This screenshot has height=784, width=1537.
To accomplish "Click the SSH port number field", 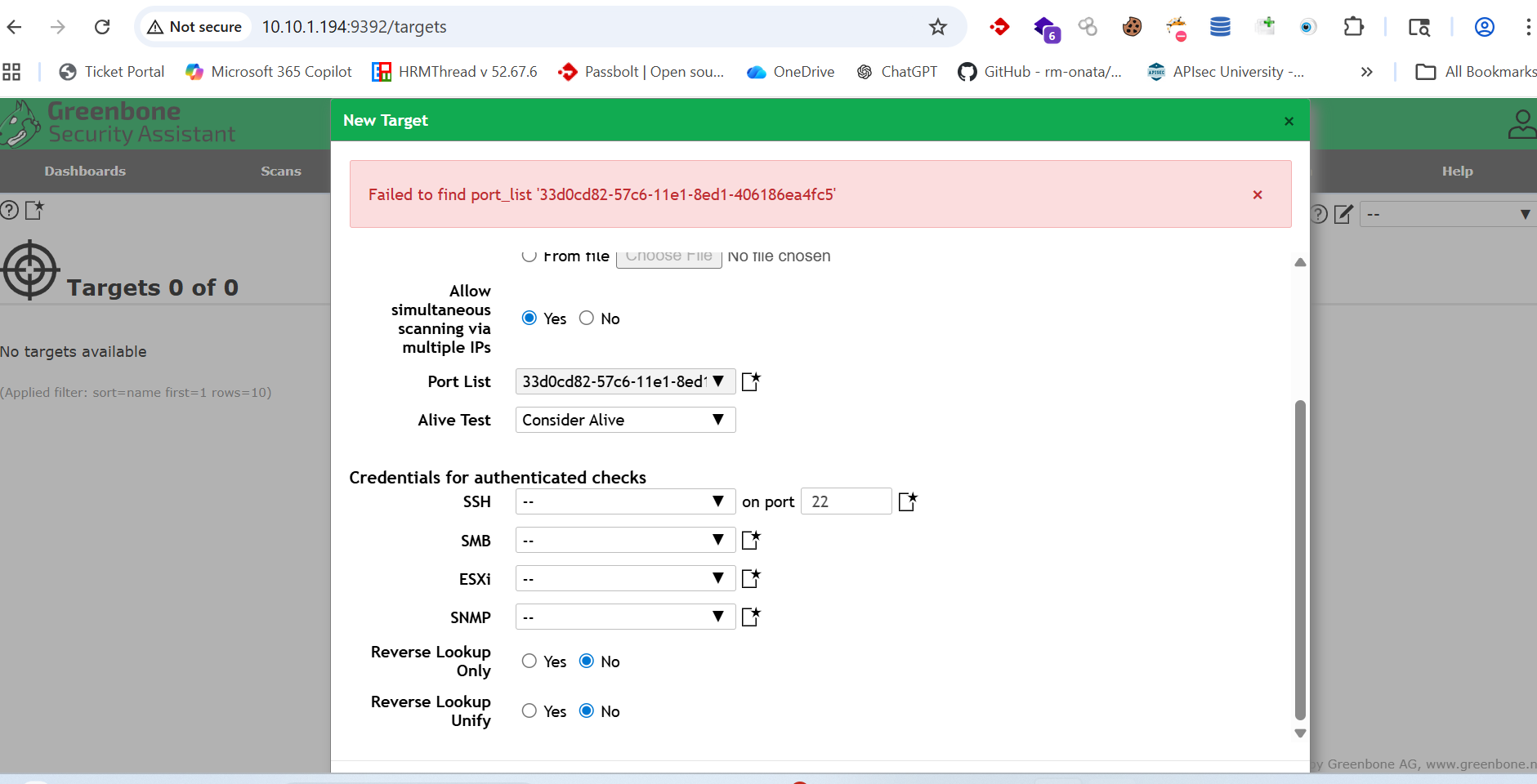I will (846, 501).
